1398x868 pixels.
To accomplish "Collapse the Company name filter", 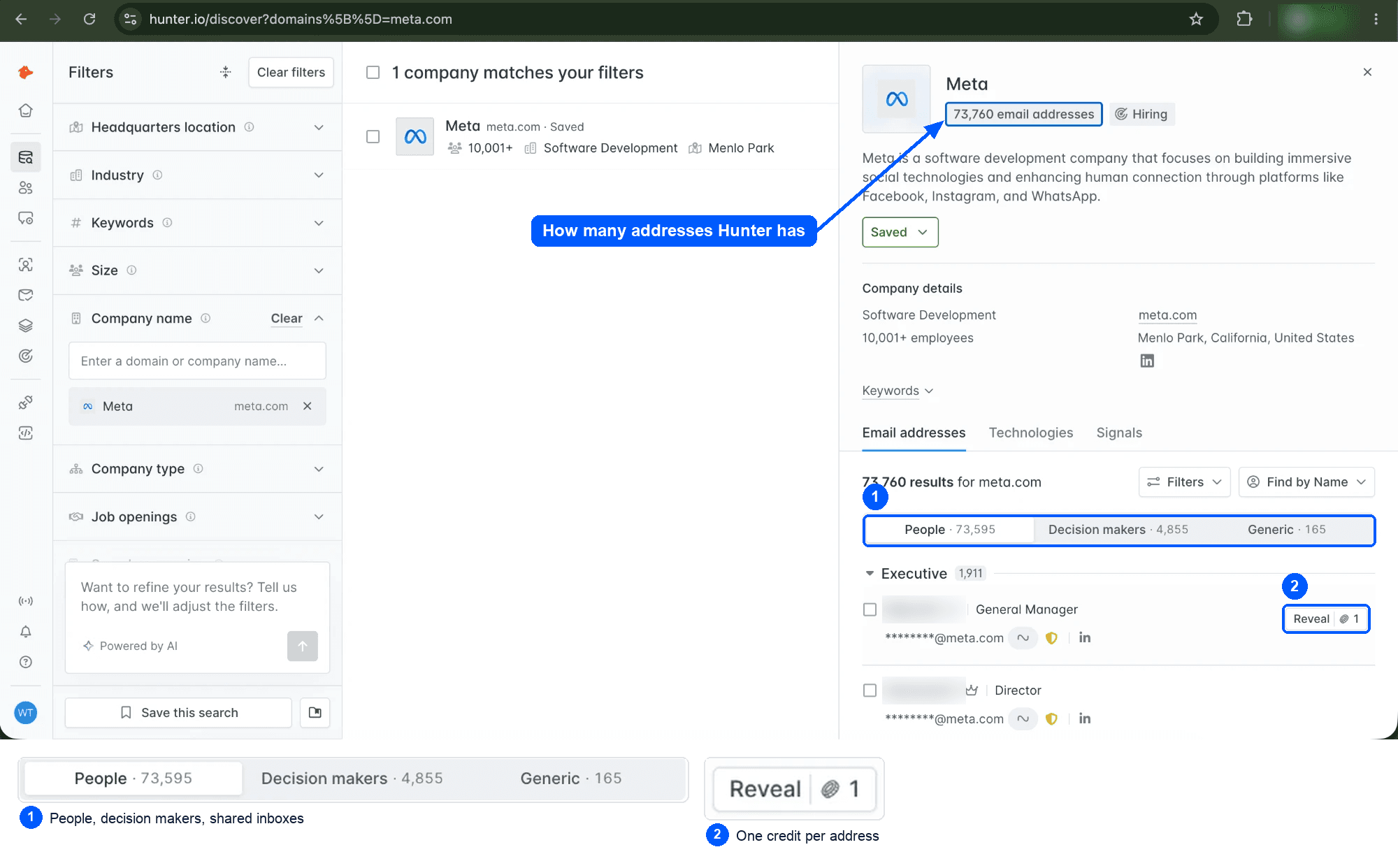I will [319, 318].
